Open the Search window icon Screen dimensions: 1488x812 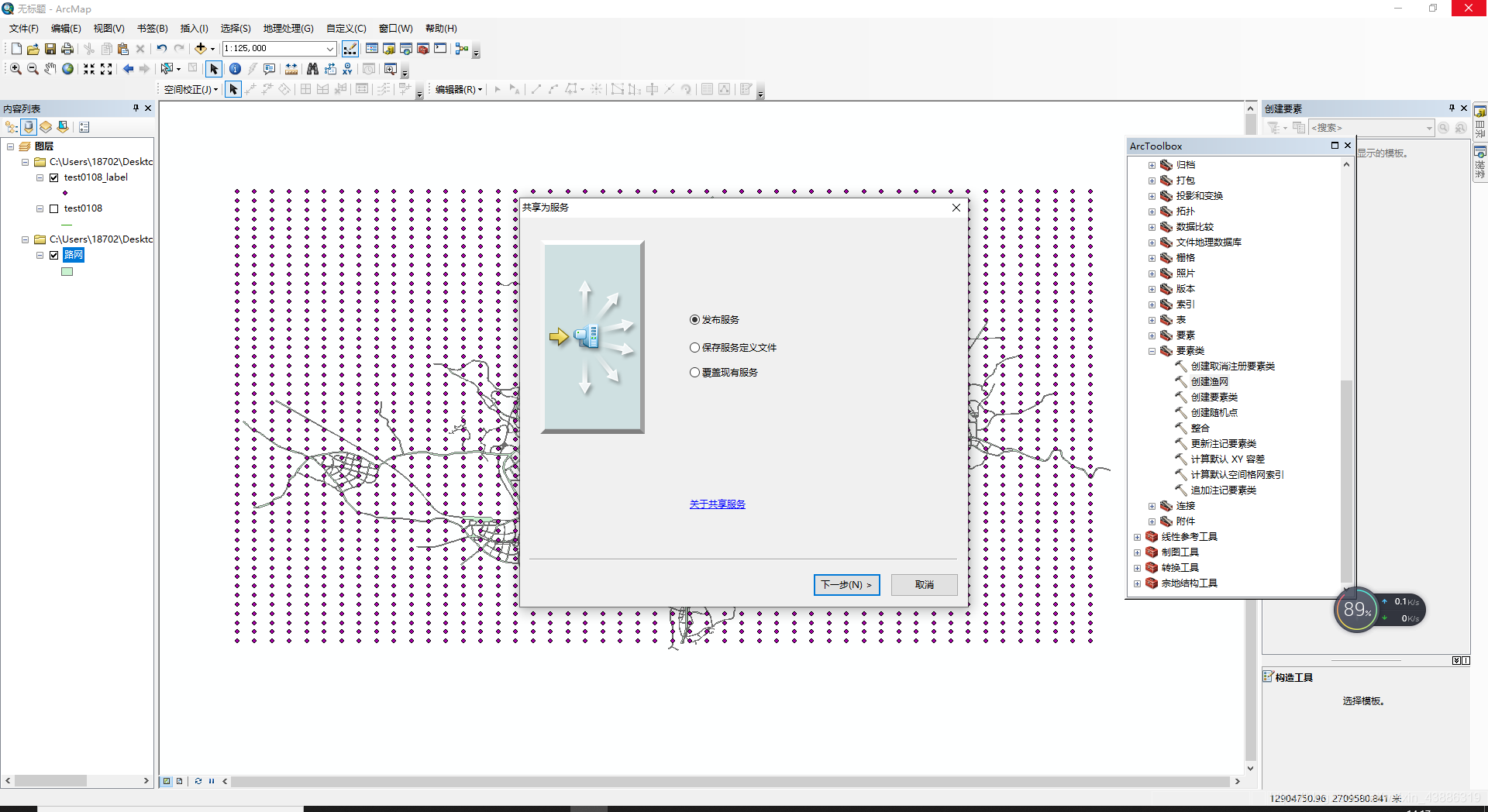(406, 49)
